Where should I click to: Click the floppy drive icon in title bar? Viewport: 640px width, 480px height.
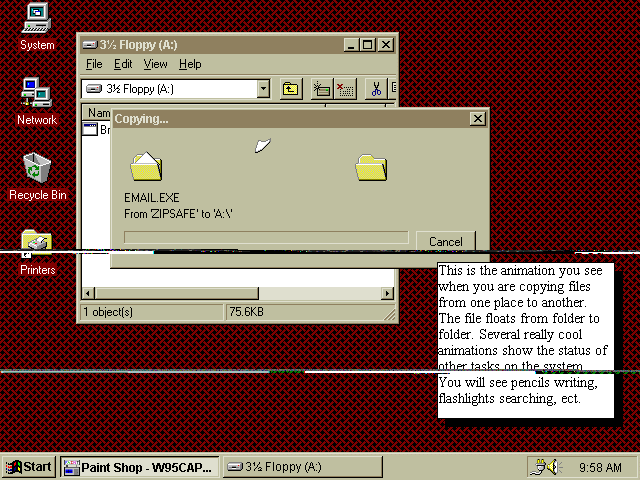(x=90, y=44)
